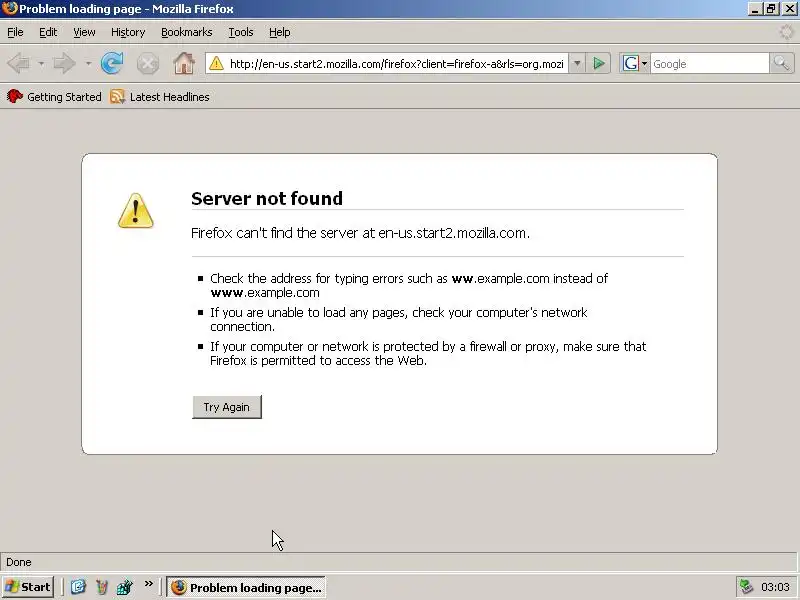The width and height of the screenshot is (800, 600).
Task: Open the Tools menu
Action: pos(241,32)
